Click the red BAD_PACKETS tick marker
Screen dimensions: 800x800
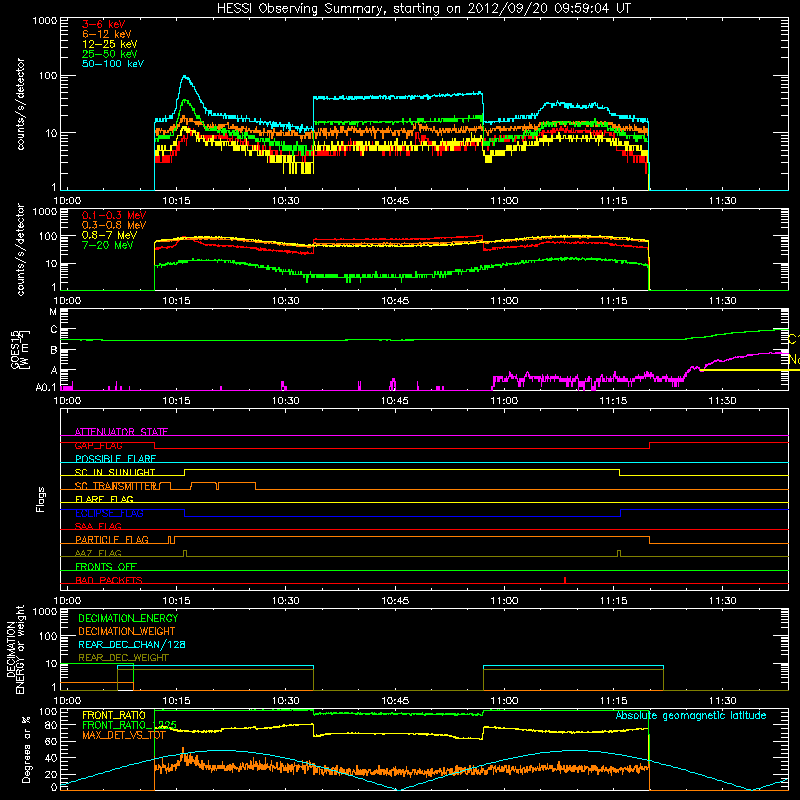(565, 580)
